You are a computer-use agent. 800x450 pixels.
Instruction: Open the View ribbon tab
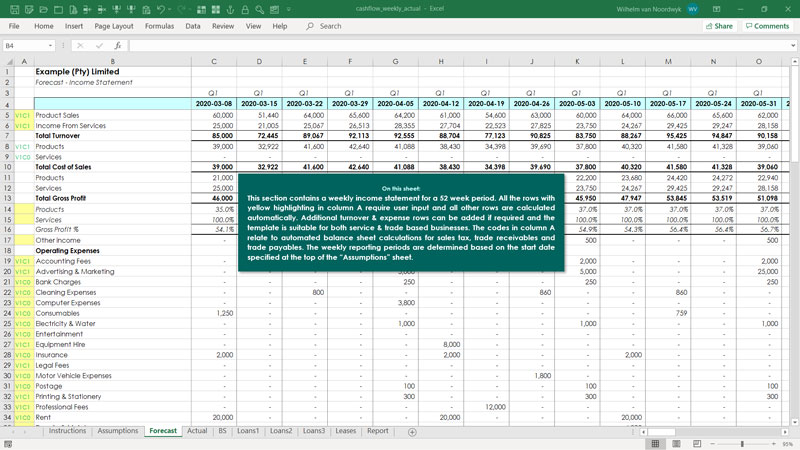click(253, 26)
